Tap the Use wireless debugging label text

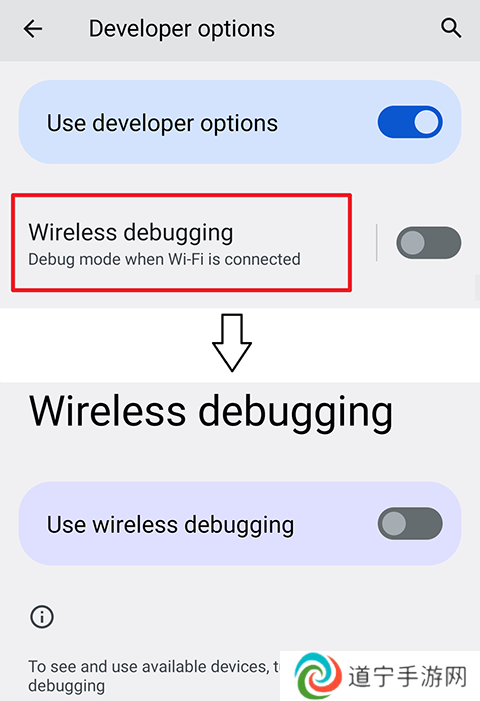pos(170,525)
